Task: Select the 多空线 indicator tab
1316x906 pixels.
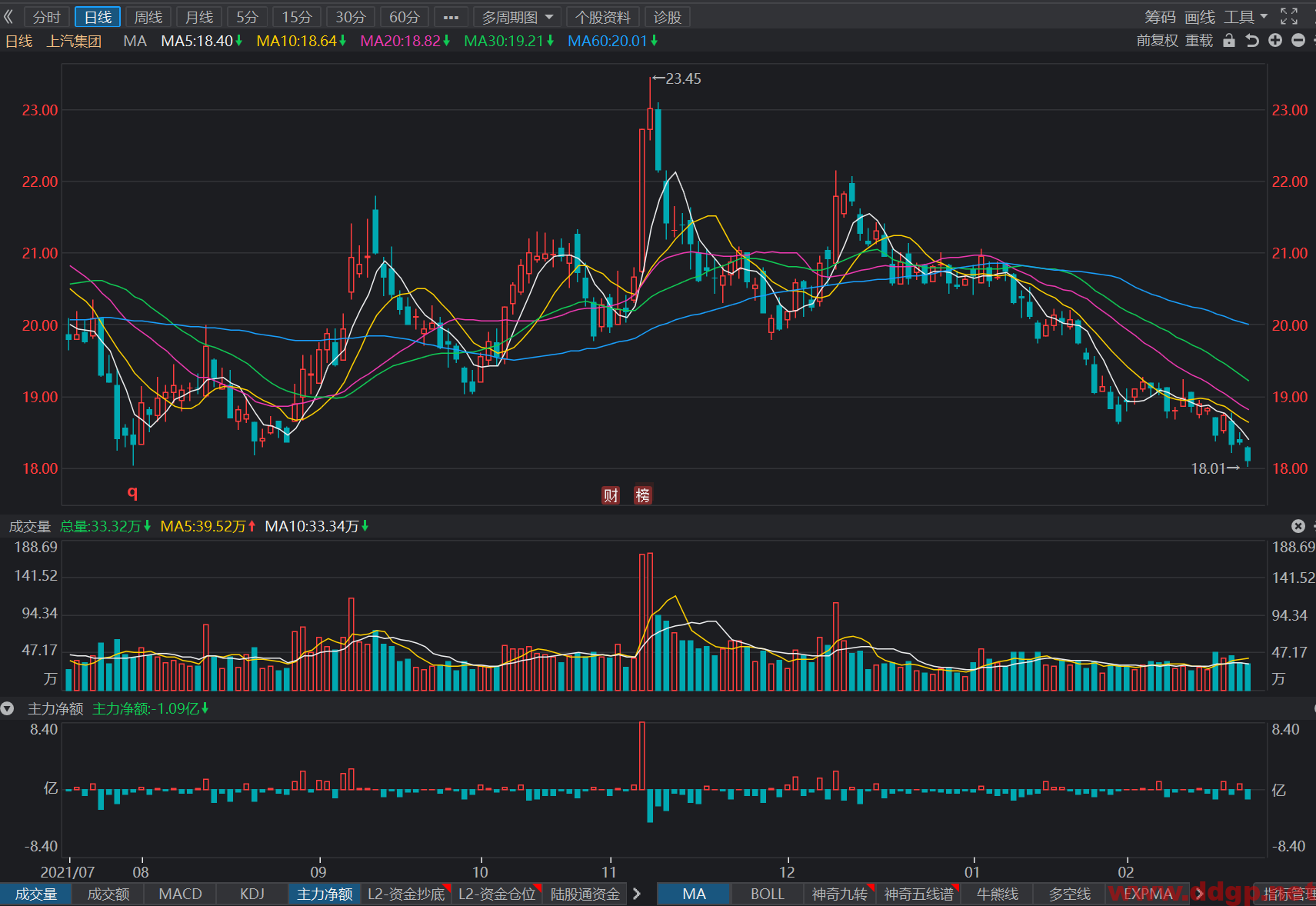Action: point(1070,894)
